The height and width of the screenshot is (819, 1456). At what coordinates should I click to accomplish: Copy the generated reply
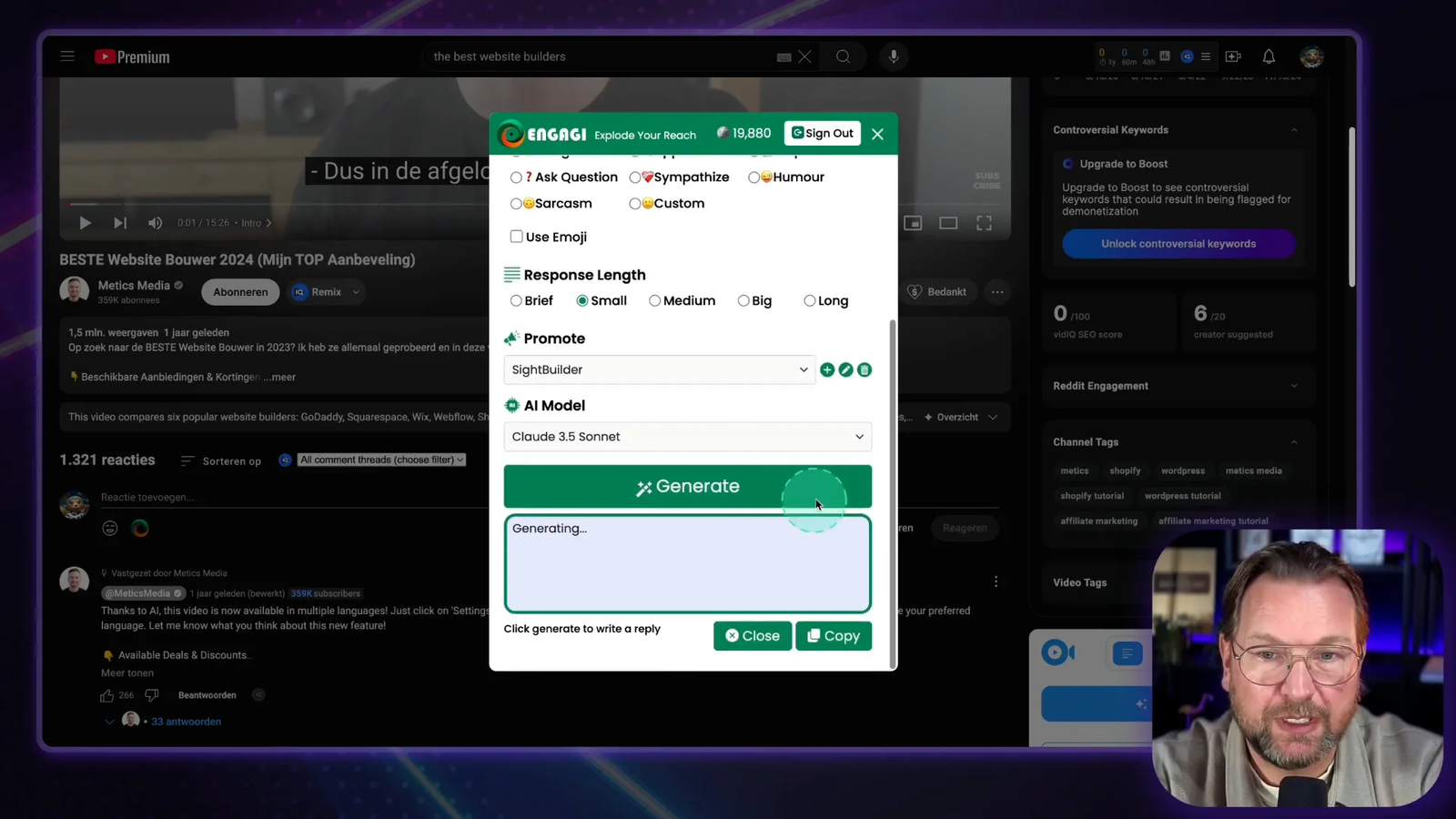(834, 636)
